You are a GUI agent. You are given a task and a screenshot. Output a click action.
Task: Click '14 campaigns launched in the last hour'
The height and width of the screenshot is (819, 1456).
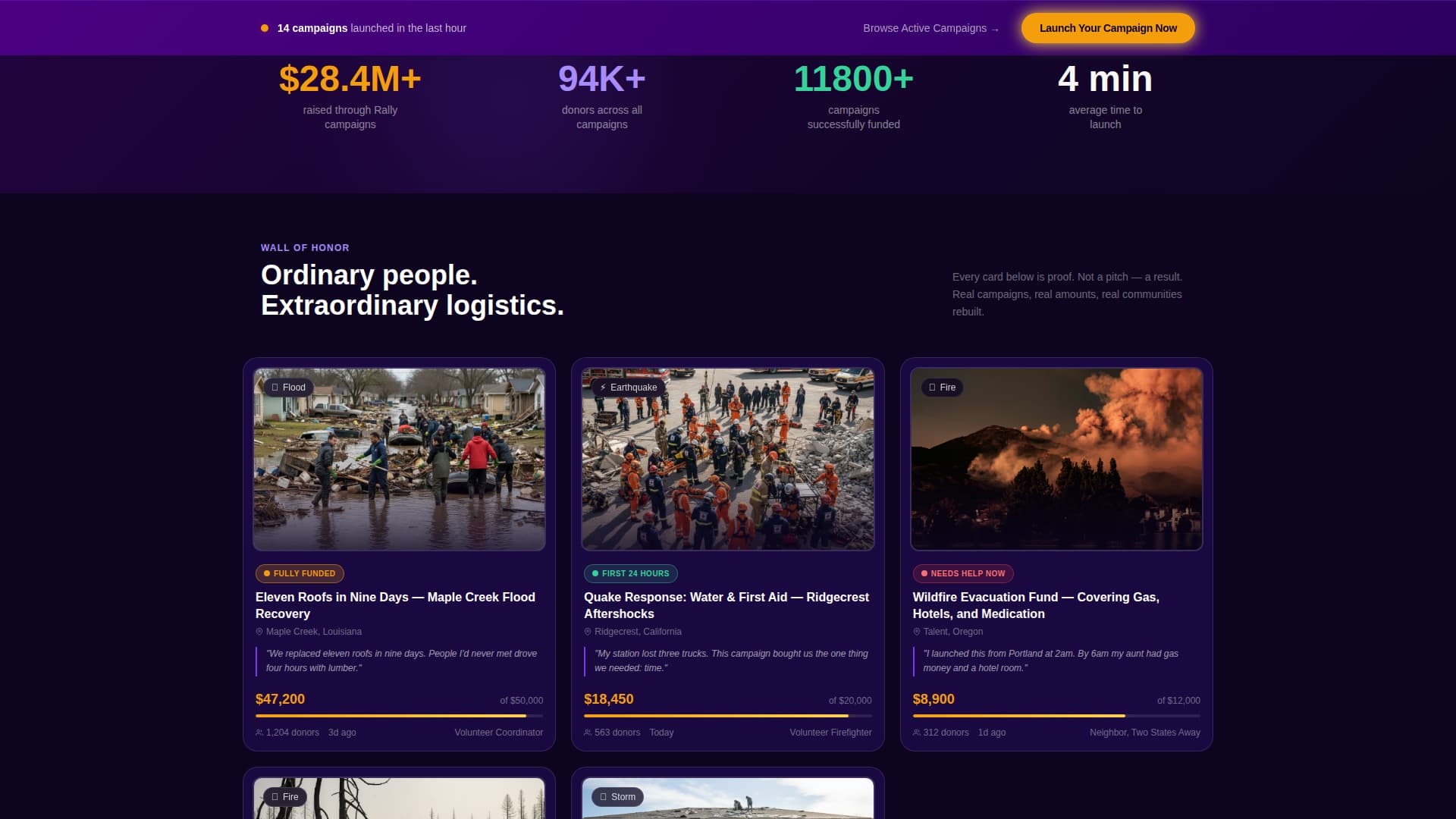[372, 28]
